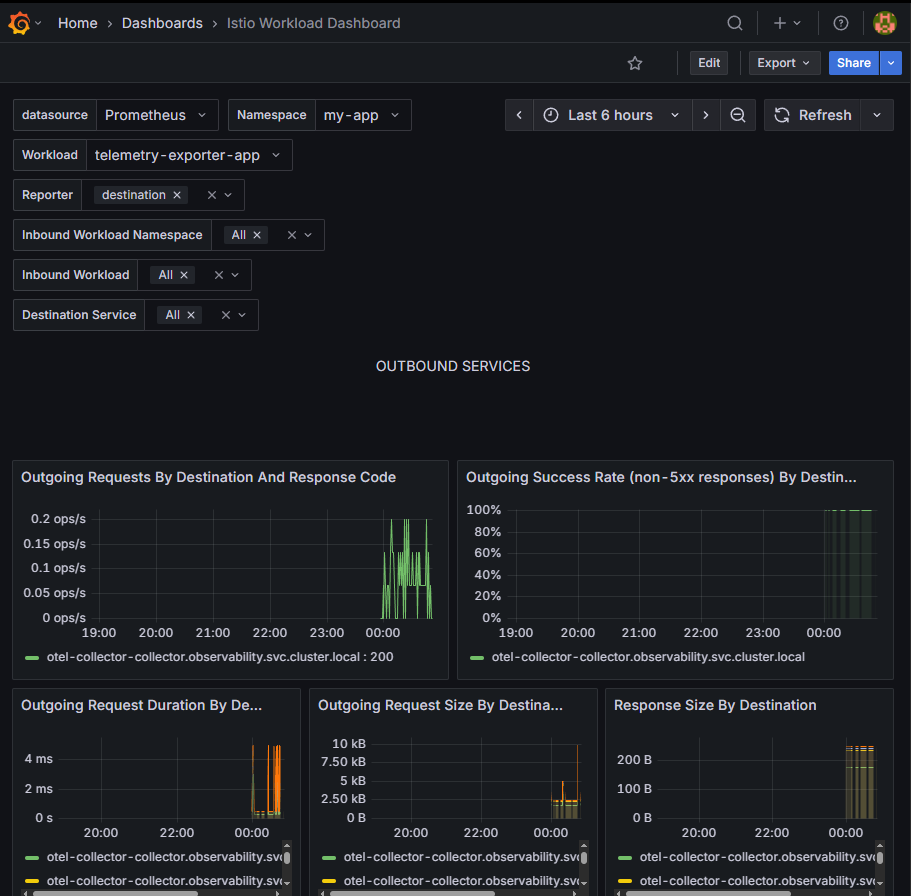The image size is (911, 896).
Task: Click green color swatch for otel-collector : 200
Action: pyautogui.click(x=32, y=658)
